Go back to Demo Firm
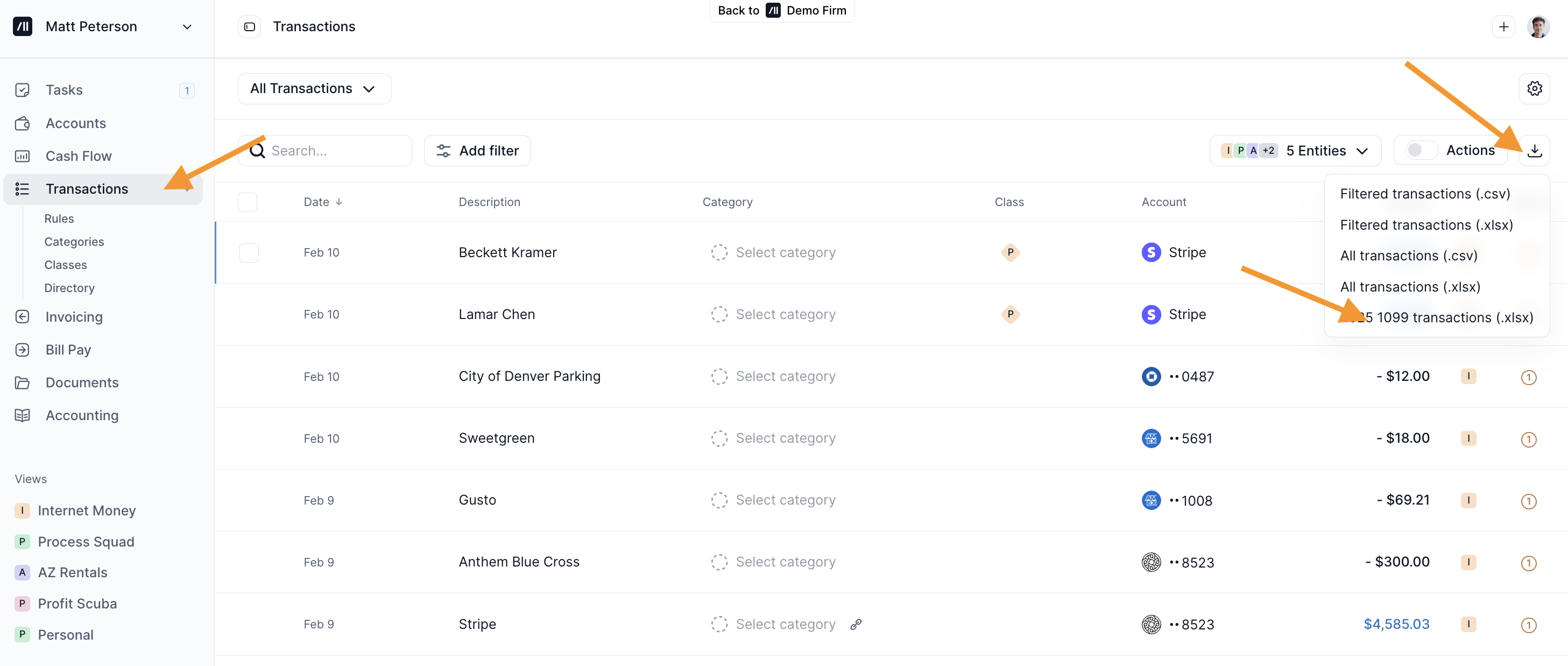This screenshot has width=1568, height=666. 781,10
